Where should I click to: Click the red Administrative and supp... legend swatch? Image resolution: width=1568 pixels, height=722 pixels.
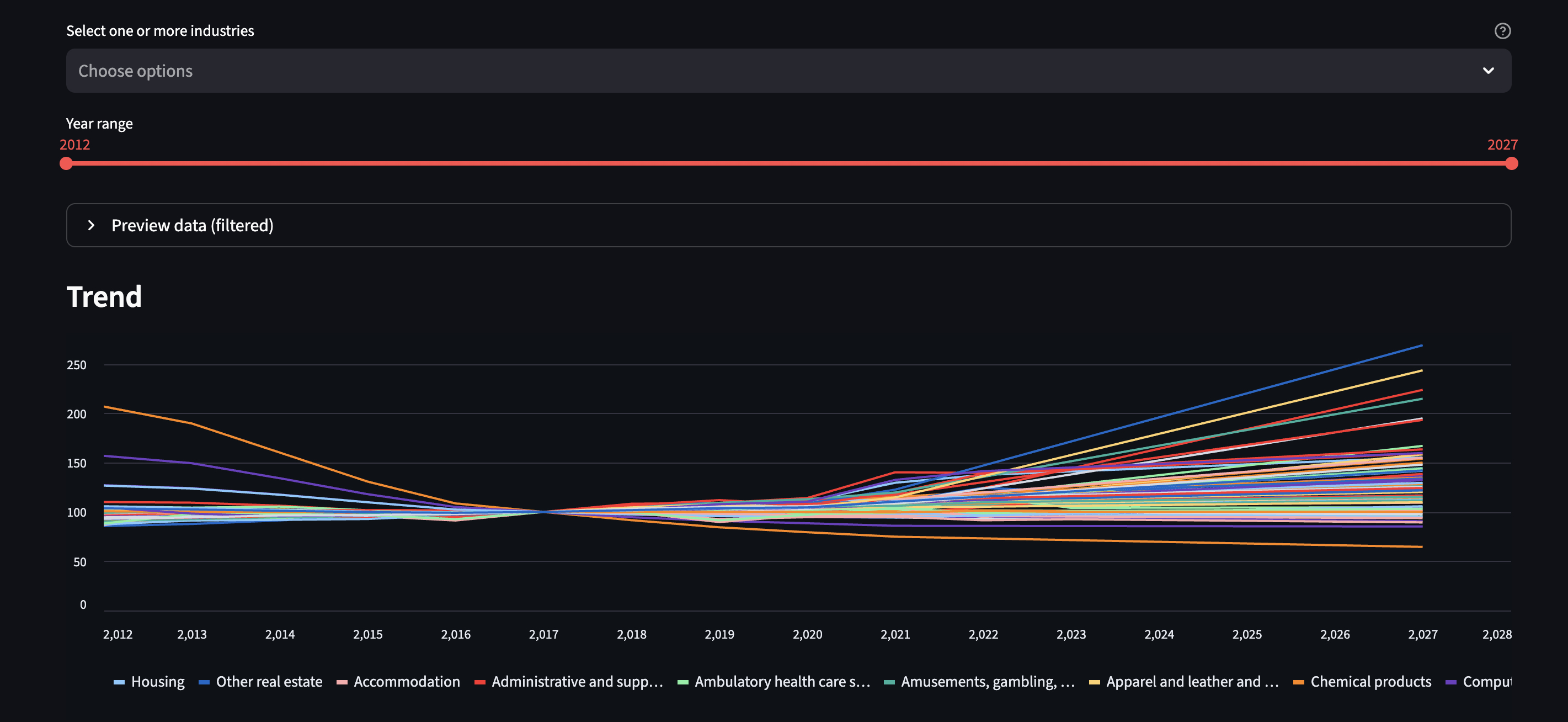point(479,682)
